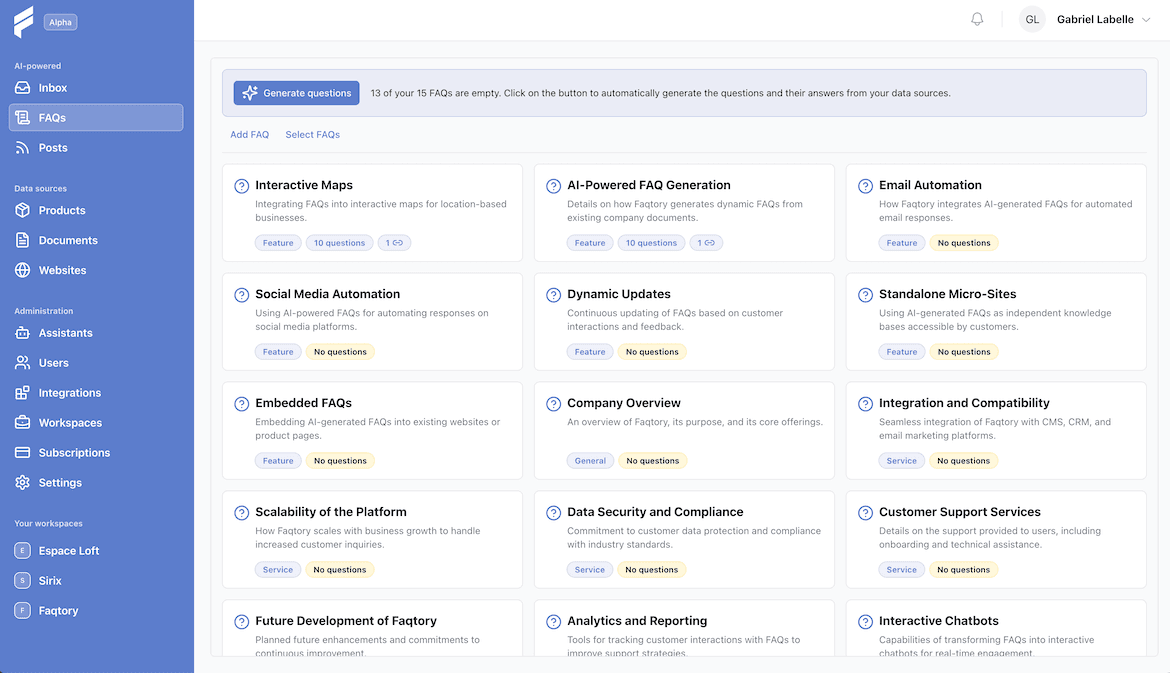Click the Integrations blocks icon in sidebar

(x=22, y=392)
